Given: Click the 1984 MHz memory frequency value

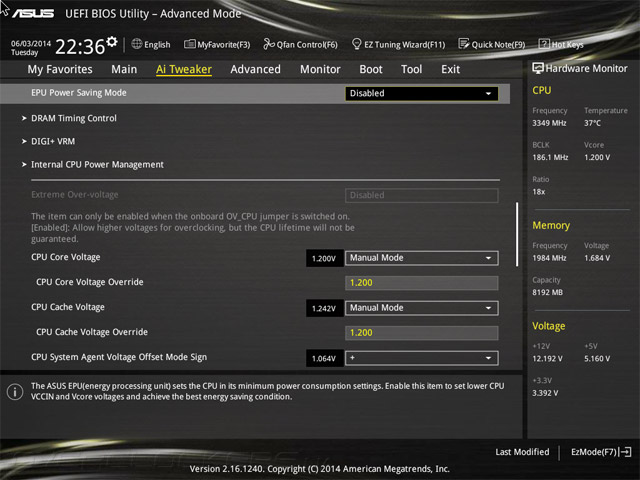Looking at the screenshot, I should click(x=549, y=258).
